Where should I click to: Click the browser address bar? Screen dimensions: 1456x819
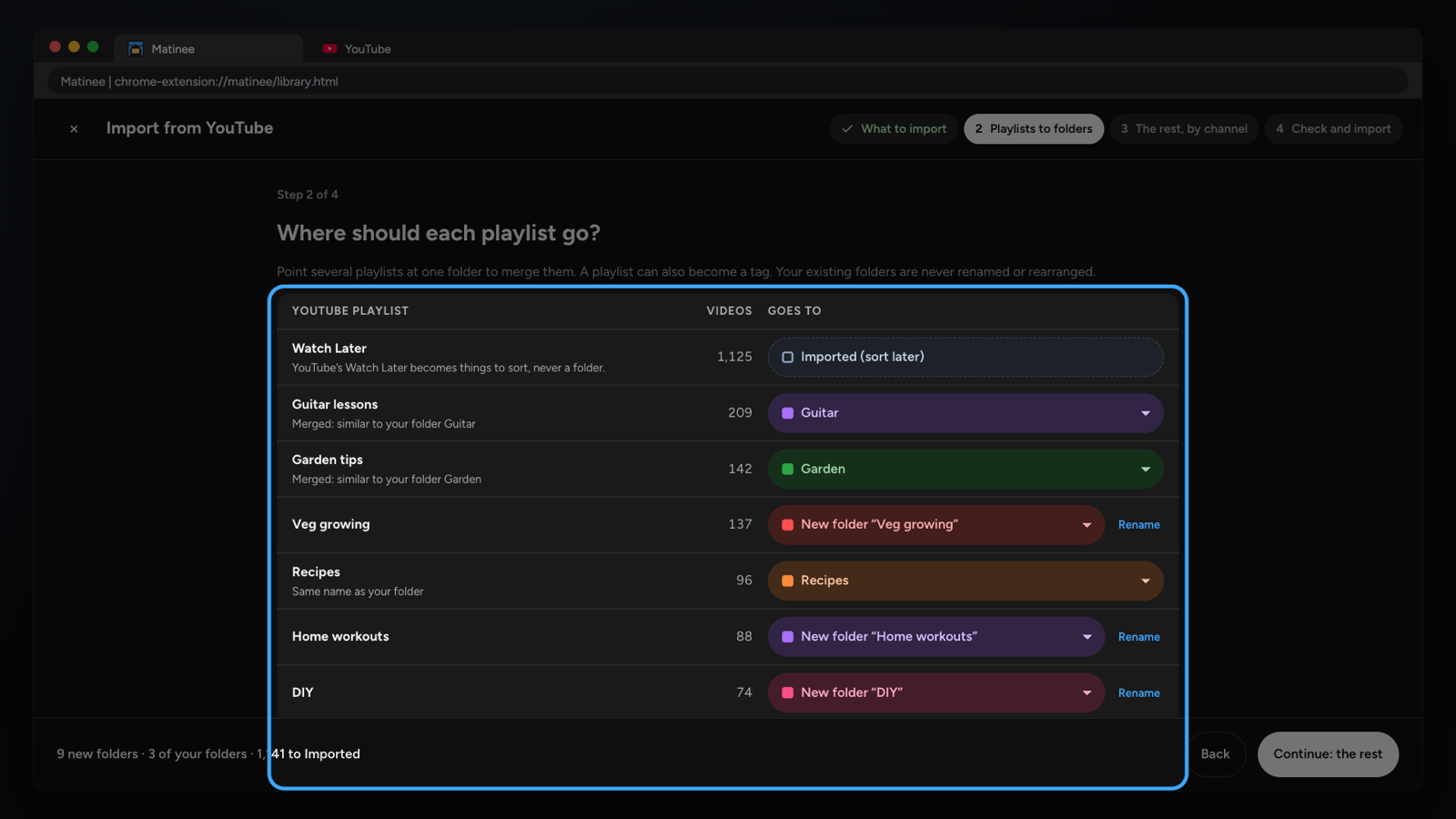[x=728, y=82]
